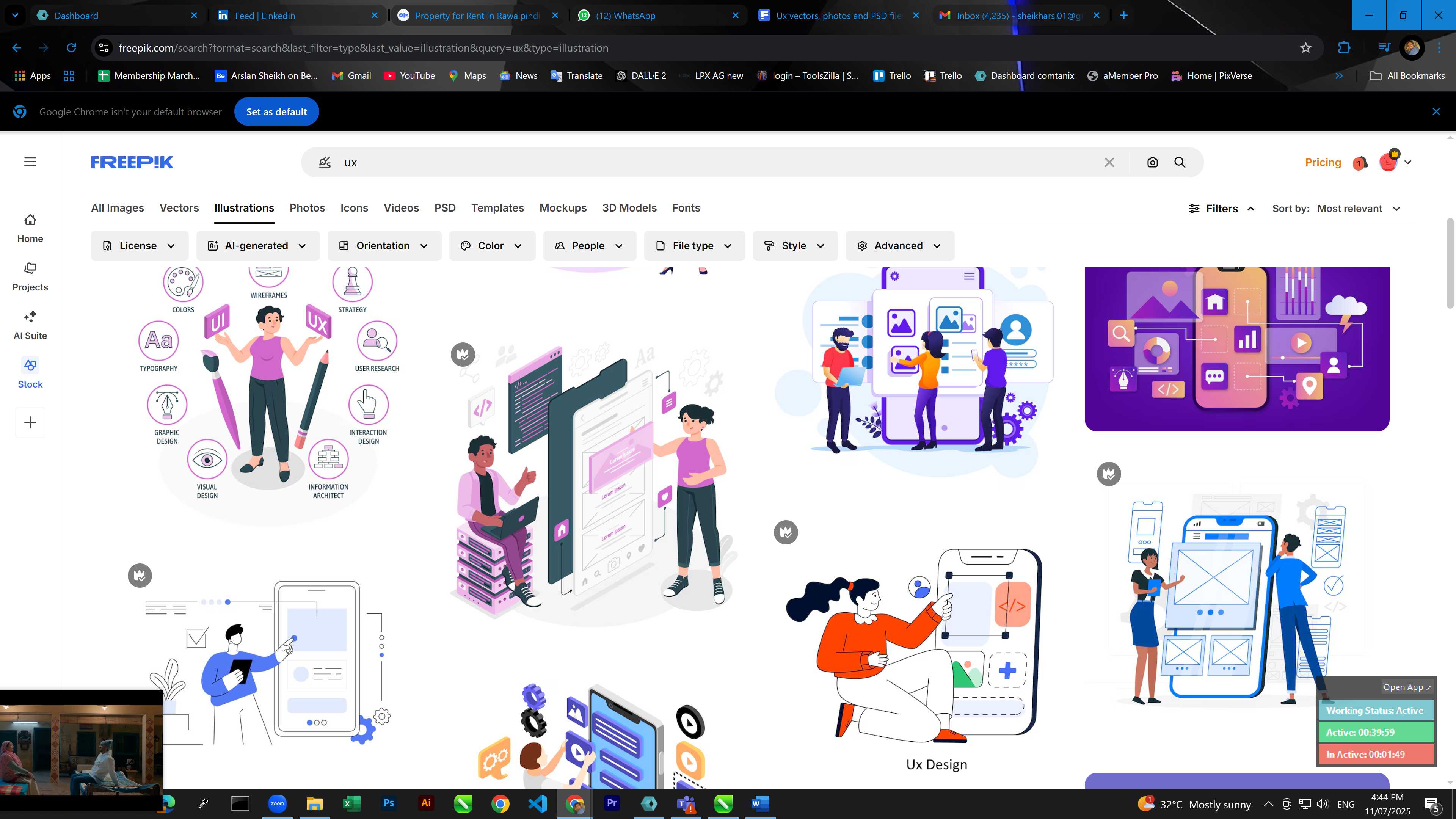1456x819 pixels.
Task: Click Open App in tracker widget
Action: coord(1407,687)
